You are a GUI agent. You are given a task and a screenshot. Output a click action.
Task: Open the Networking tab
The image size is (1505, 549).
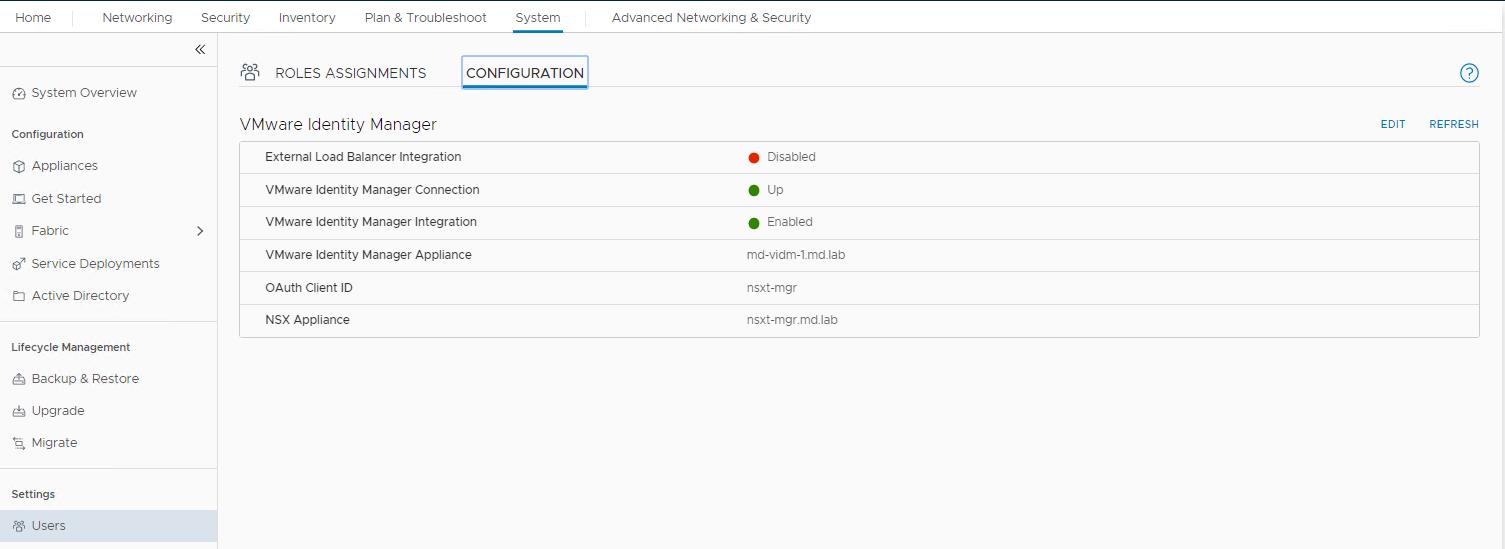137,18
